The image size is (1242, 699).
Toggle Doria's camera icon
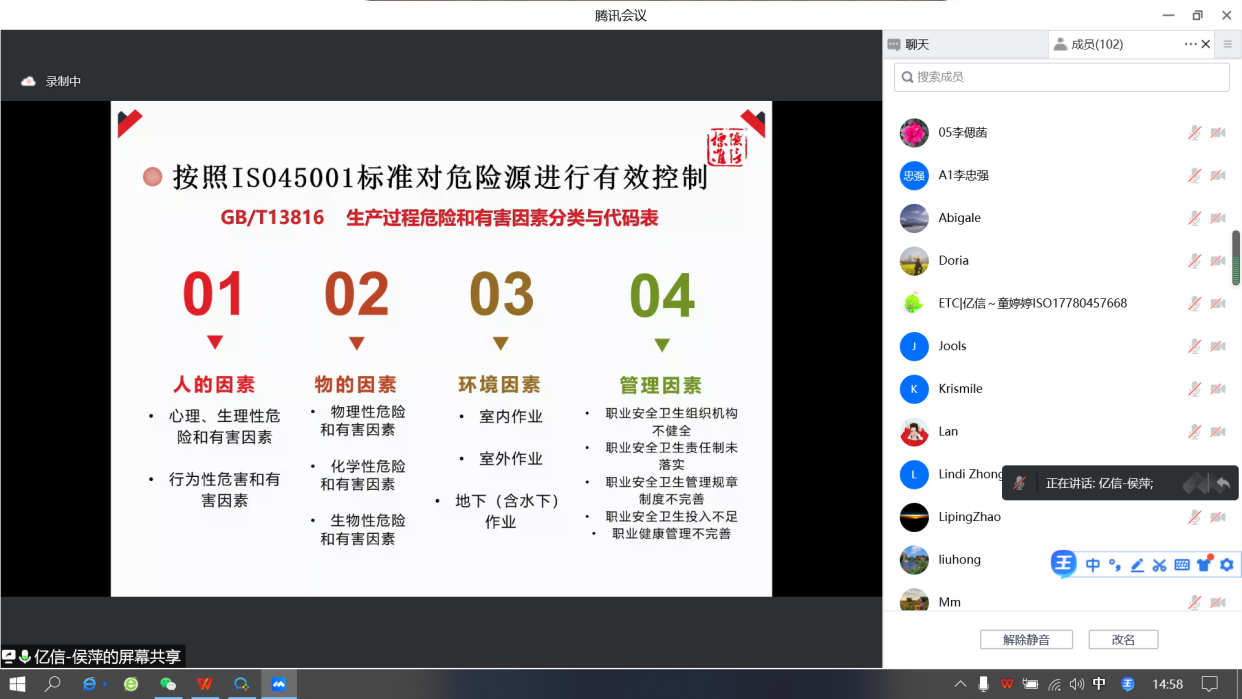pos(1216,260)
